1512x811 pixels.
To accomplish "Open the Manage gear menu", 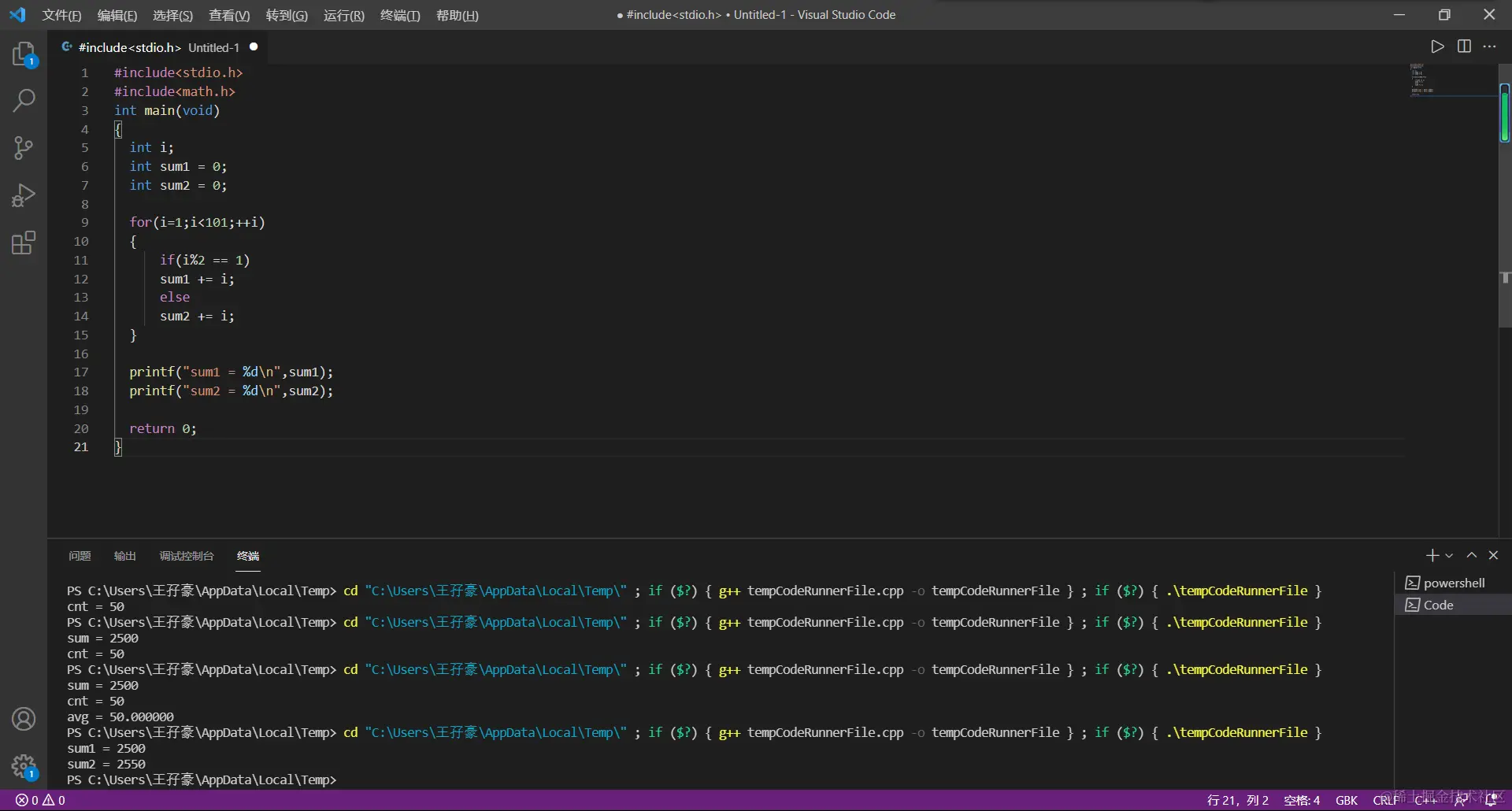I will [x=24, y=766].
